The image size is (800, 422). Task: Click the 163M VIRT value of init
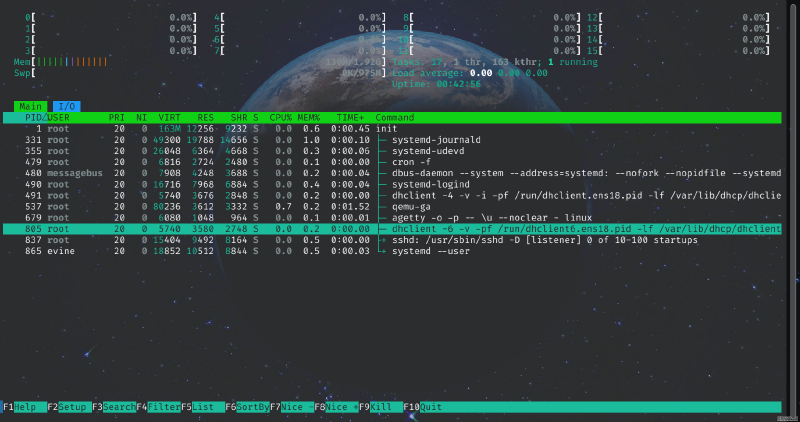point(169,129)
